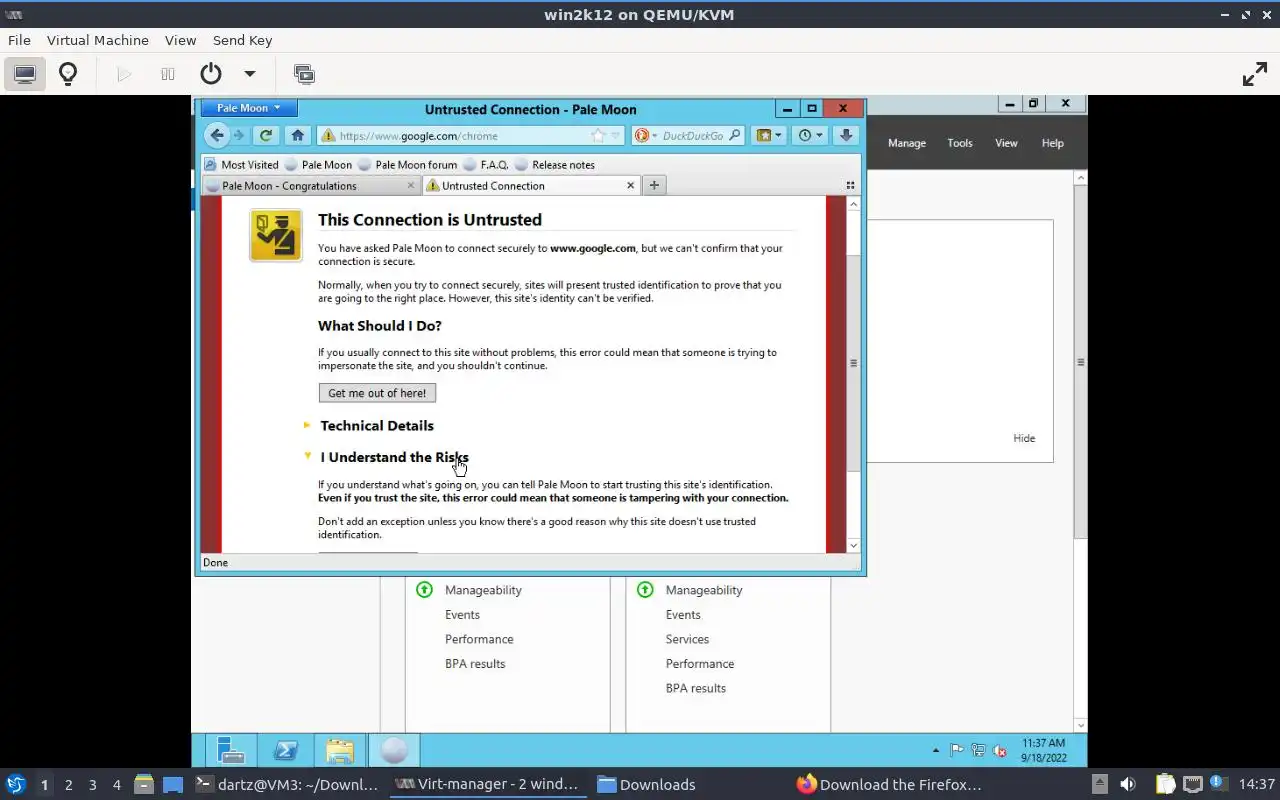Launch PowerShell from the Windows taskbar
This screenshot has width=1280, height=800.
285,750
